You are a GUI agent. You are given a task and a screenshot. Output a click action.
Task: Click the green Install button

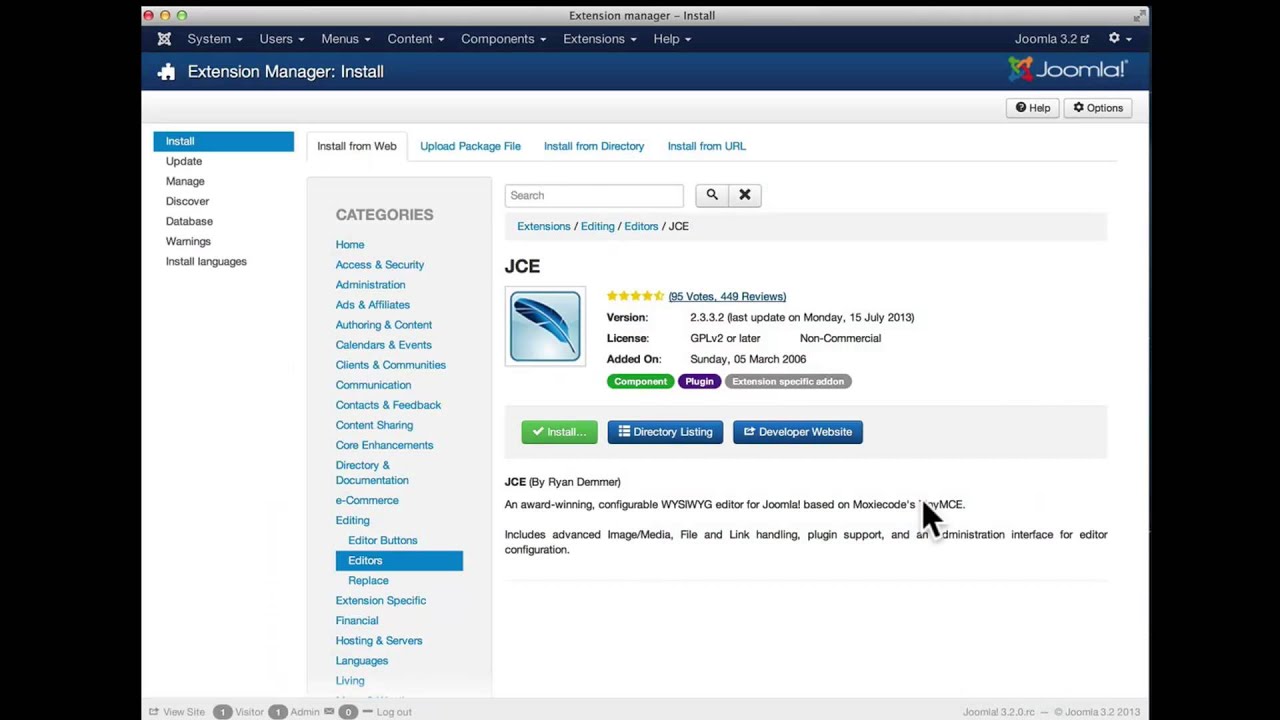(x=559, y=432)
